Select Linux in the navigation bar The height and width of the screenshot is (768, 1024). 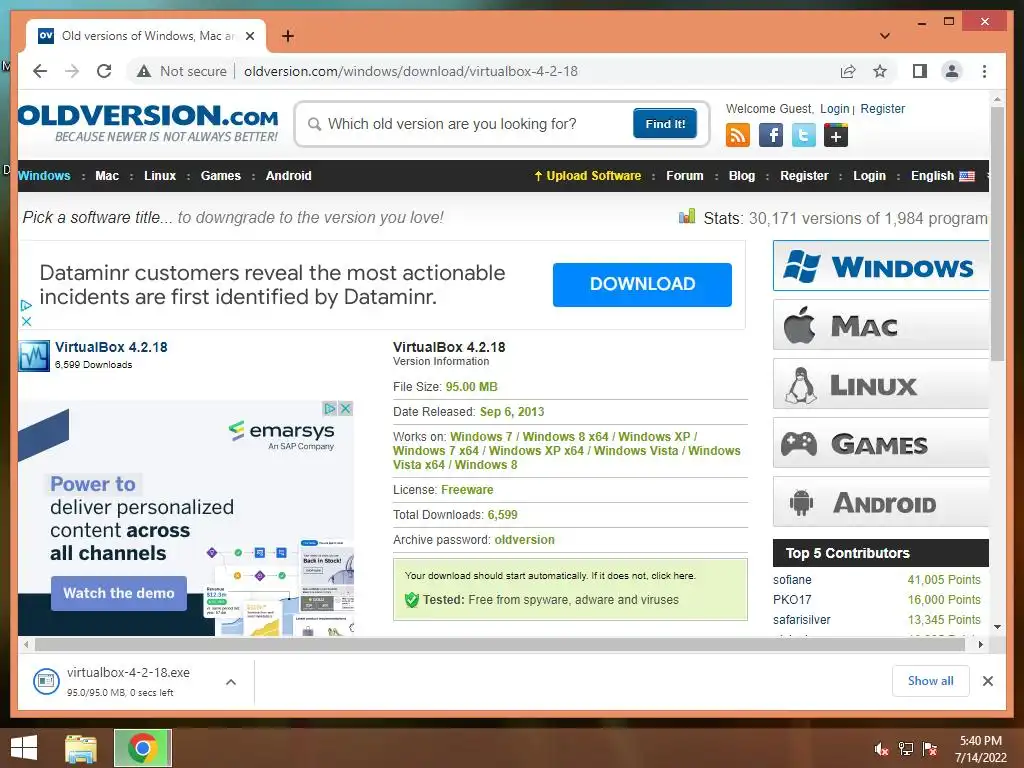pyautogui.click(x=160, y=176)
